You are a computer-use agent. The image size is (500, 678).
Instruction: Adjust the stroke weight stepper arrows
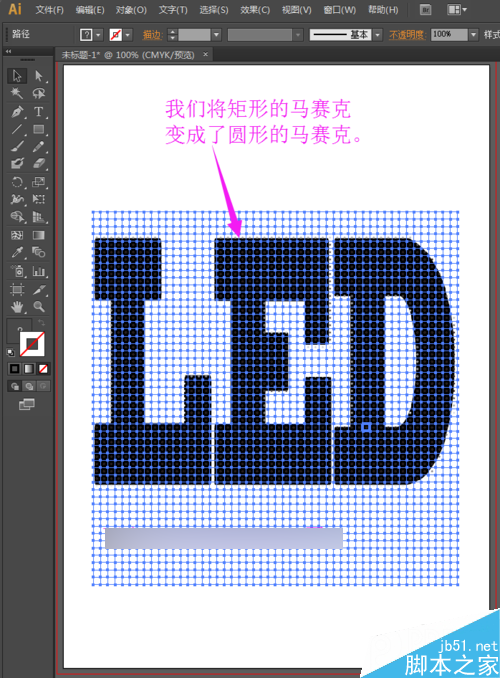172,35
